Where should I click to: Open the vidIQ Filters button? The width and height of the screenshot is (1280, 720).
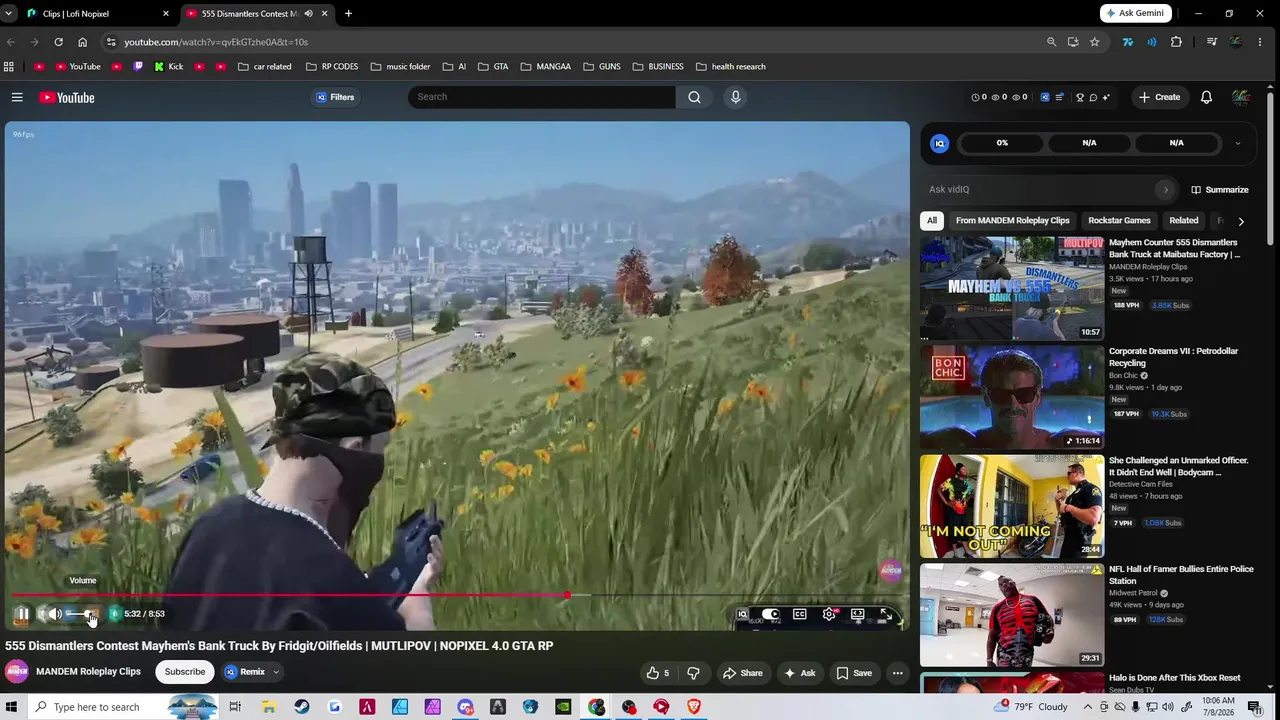point(336,97)
